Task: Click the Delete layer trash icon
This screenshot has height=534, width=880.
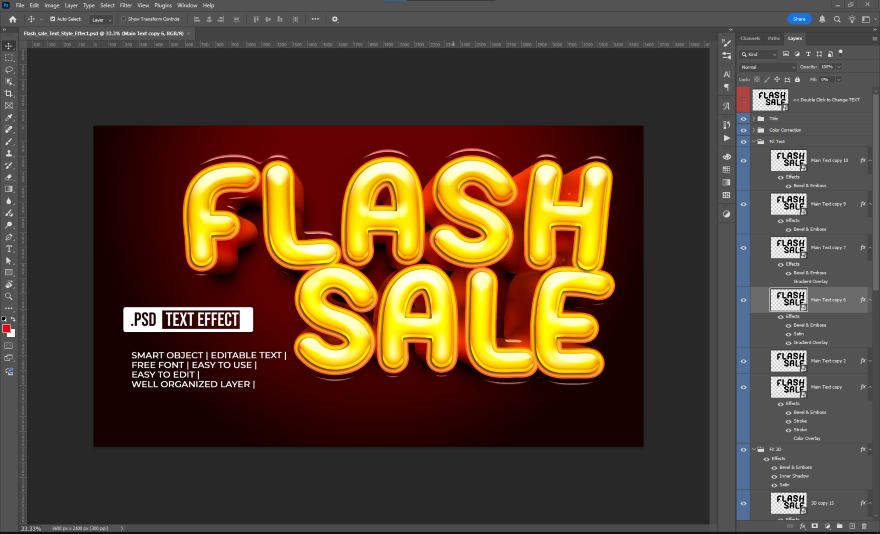Action: click(x=864, y=526)
